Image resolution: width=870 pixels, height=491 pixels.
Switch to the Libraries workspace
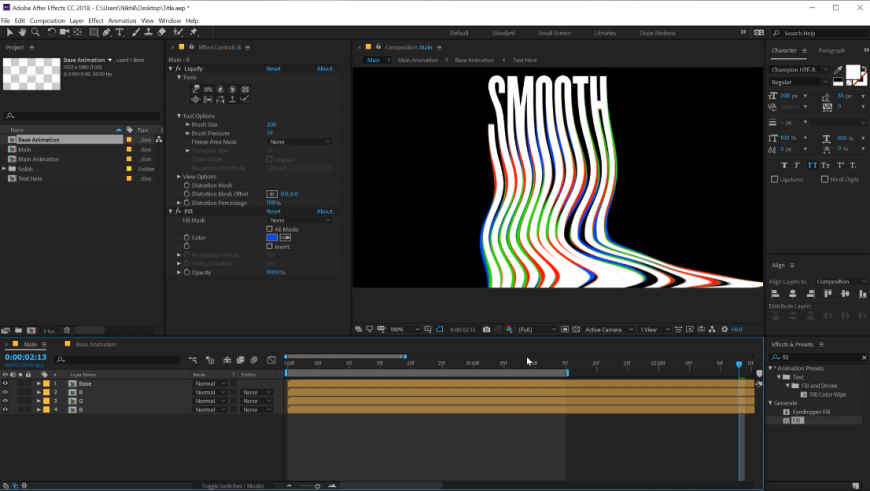(x=605, y=33)
